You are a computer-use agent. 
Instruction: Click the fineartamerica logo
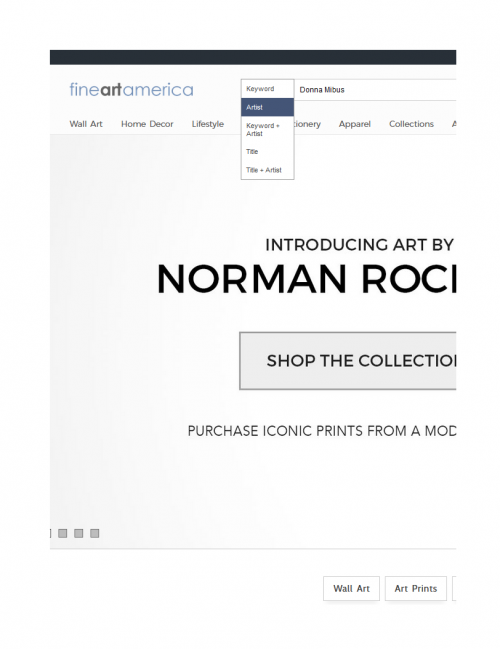[131, 90]
